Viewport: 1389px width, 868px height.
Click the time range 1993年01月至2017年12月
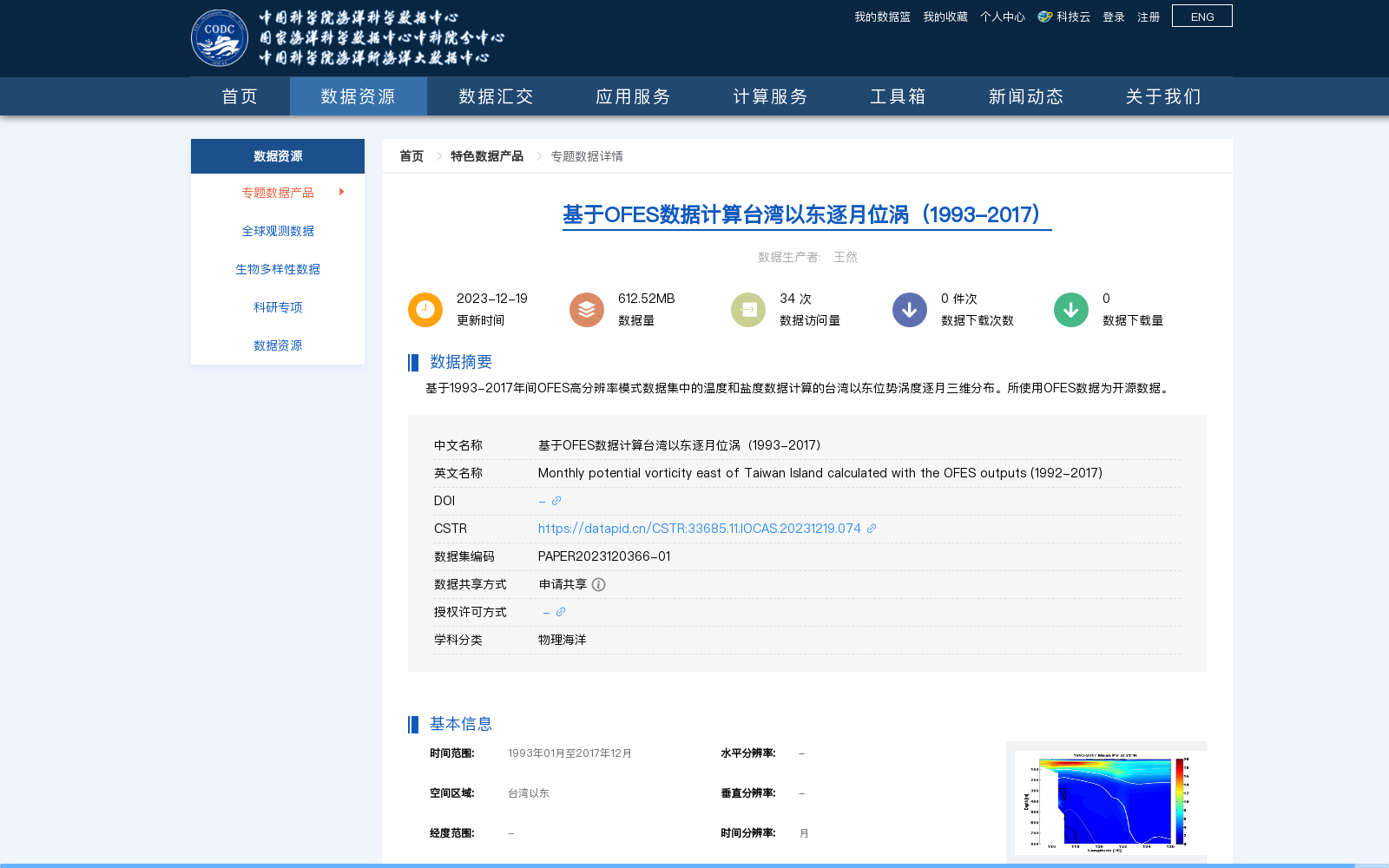click(x=569, y=753)
